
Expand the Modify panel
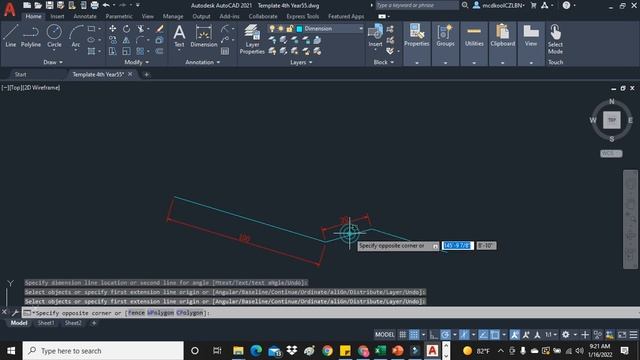[137, 62]
